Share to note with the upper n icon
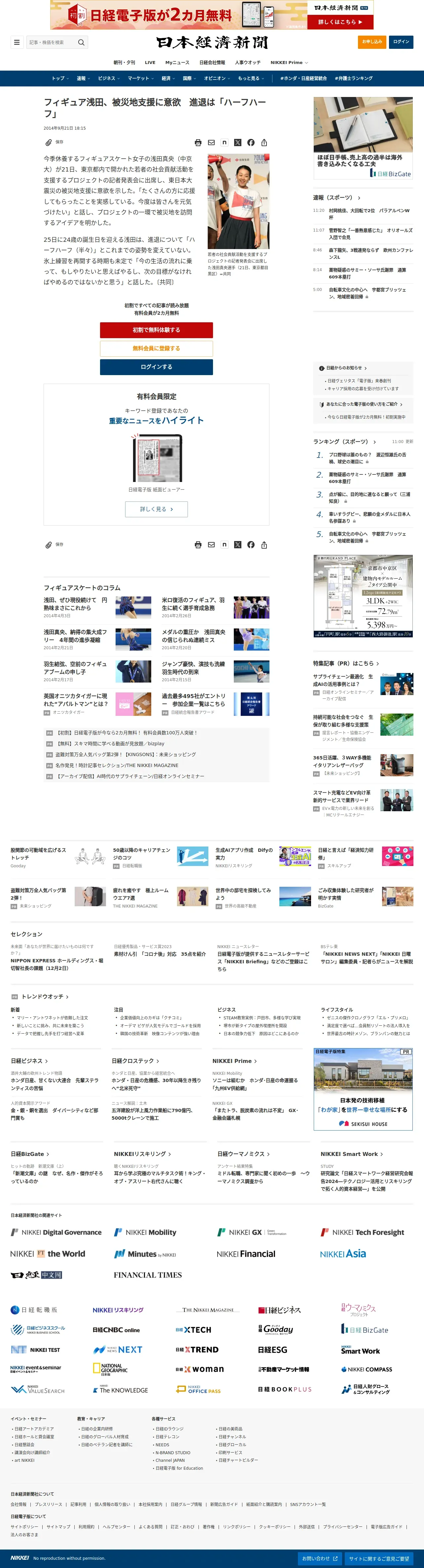 (x=224, y=143)
